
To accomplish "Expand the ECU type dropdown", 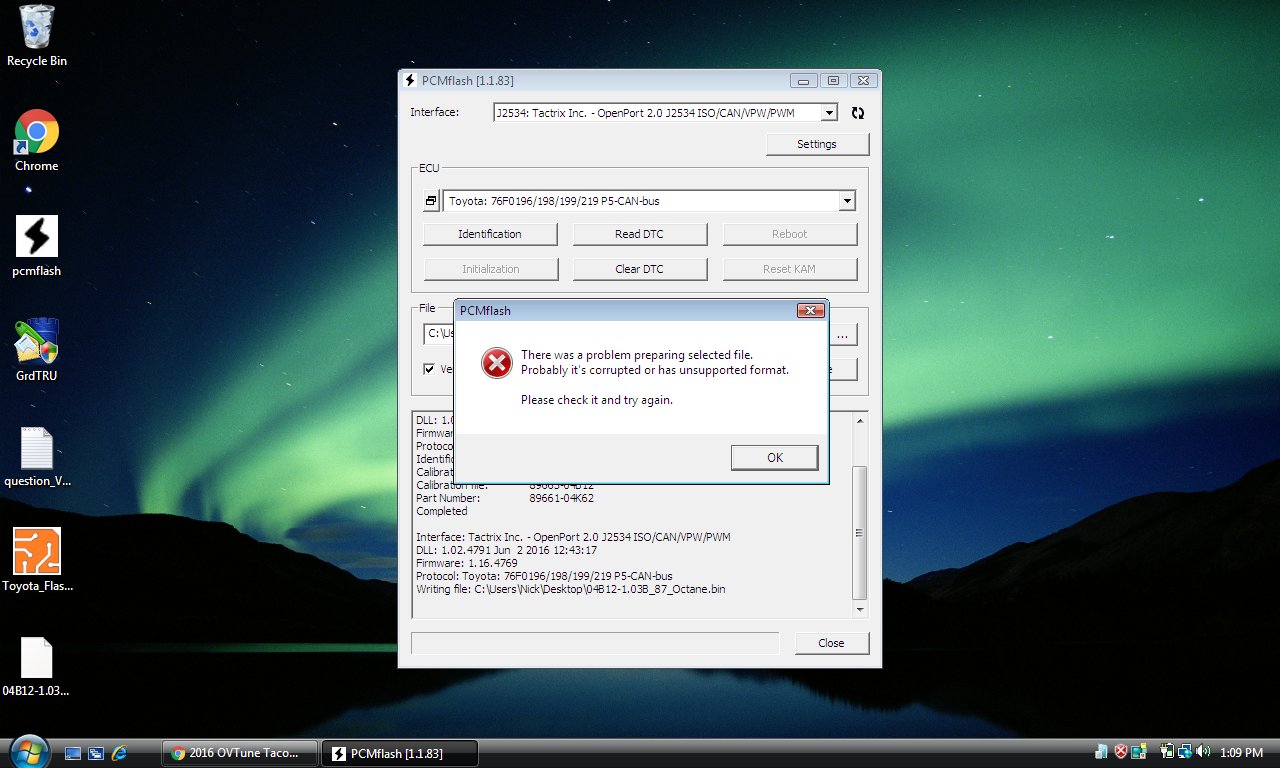I will tap(847, 201).
